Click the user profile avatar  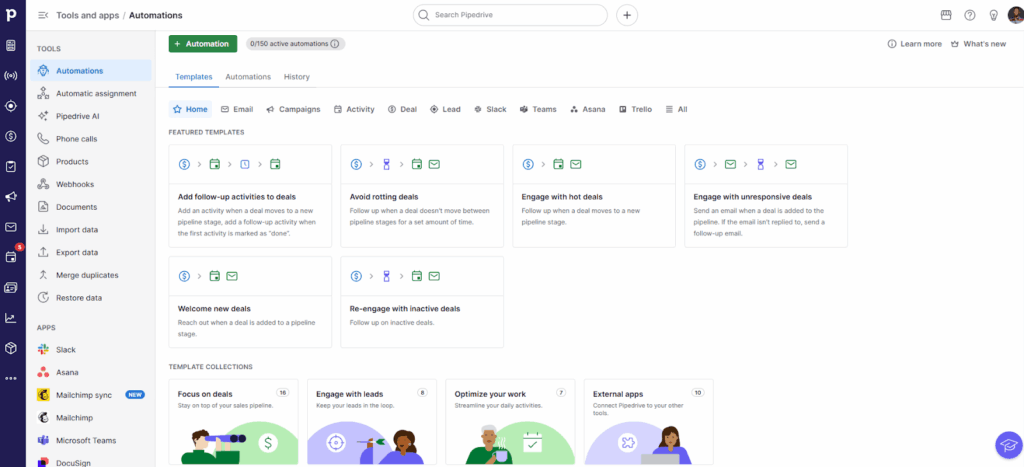pos(1014,15)
